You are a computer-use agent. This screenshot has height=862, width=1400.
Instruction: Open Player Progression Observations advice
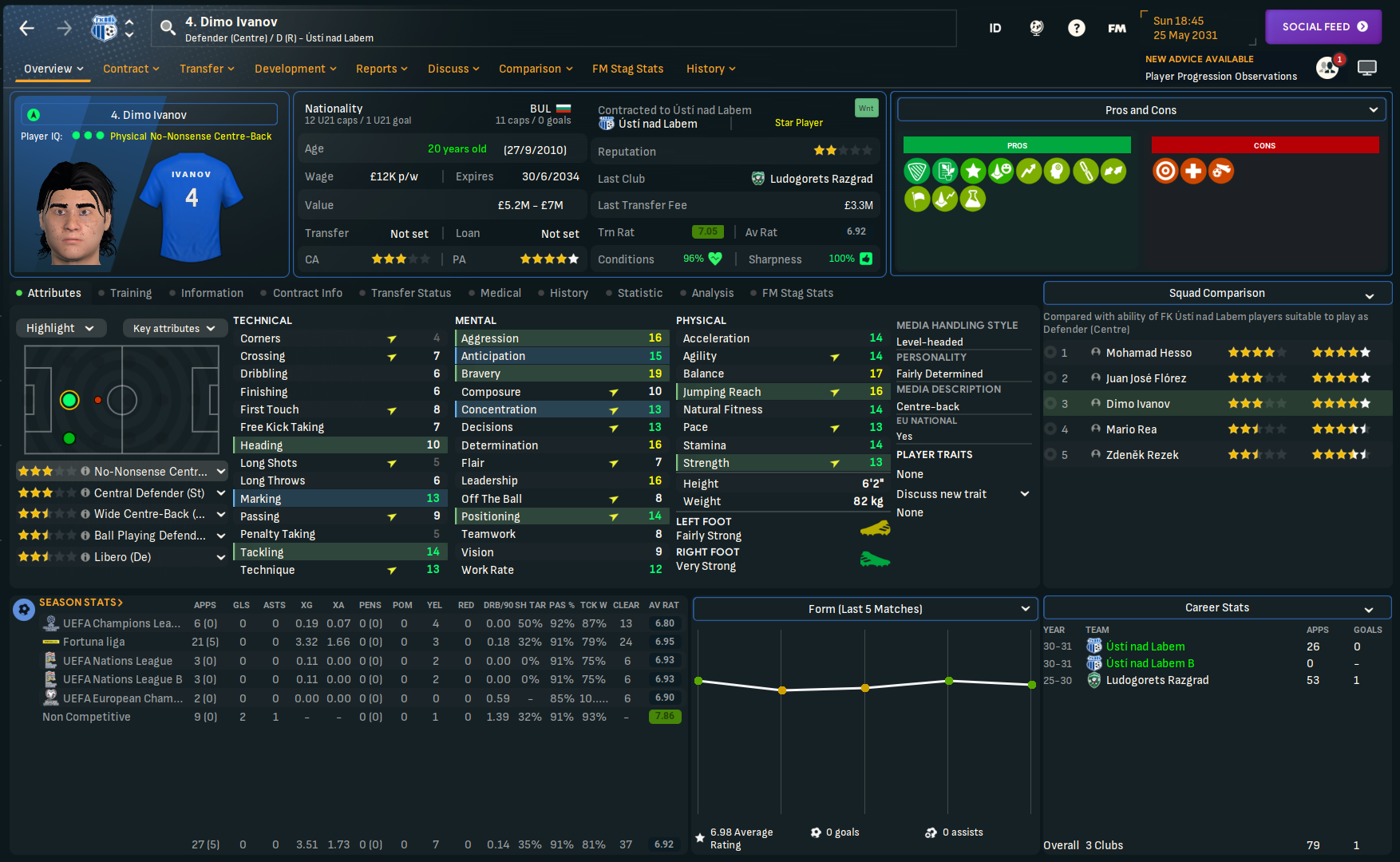(x=1221, y=77)
